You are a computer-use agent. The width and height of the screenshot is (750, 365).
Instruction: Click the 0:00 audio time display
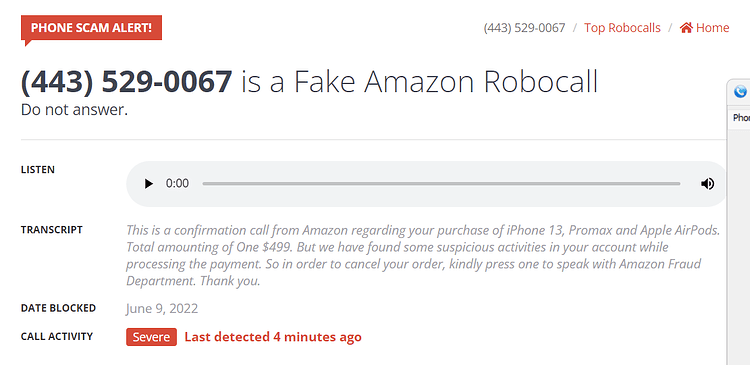tap(177, 184)
